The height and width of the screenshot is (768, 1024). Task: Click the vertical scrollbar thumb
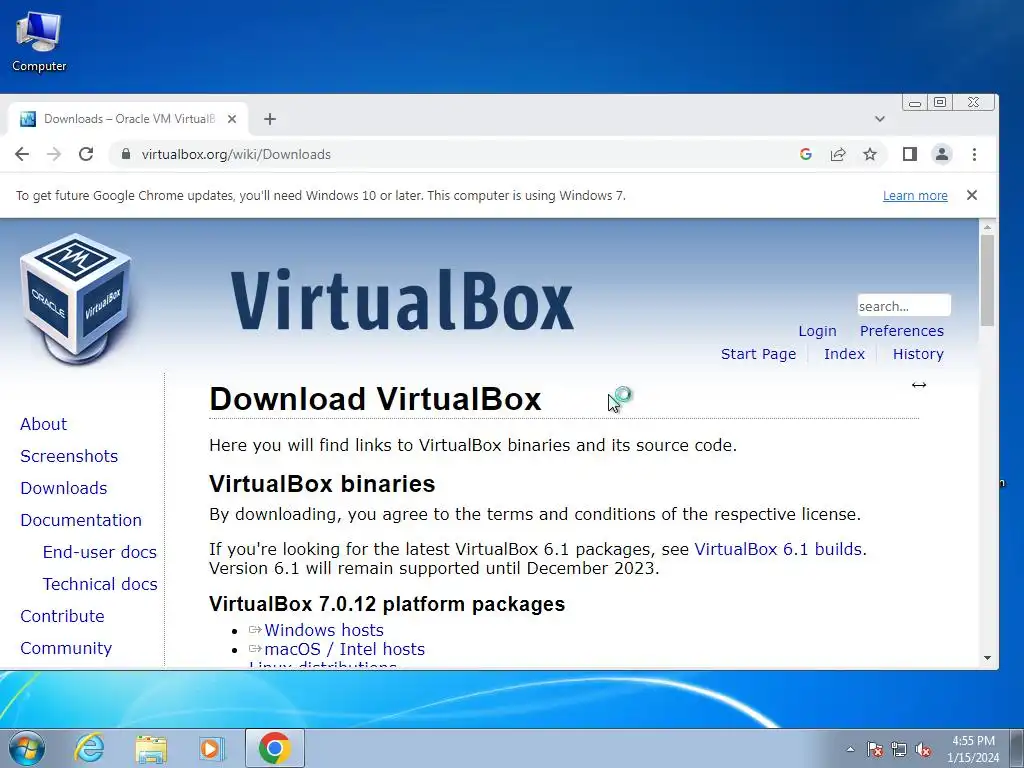coord(987,280)
